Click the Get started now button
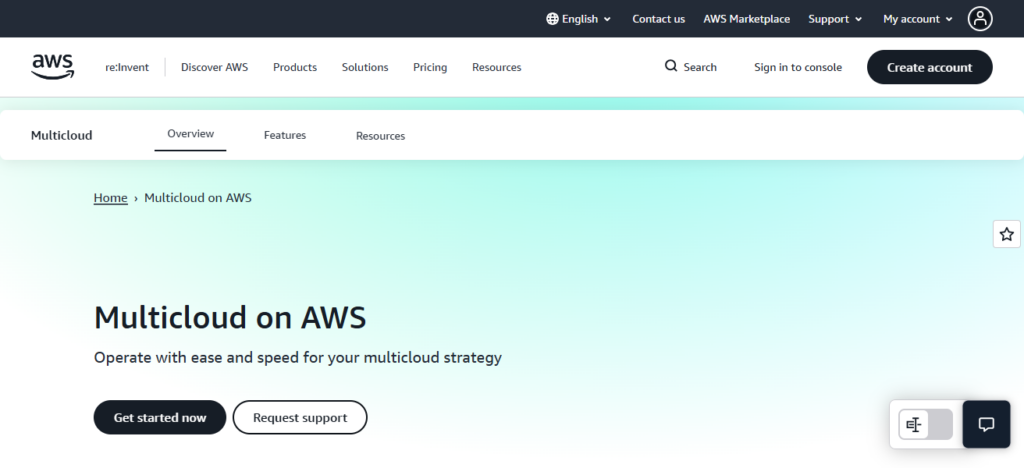Image resolution: width=1024 pixels, height=468 pixels. click(160, 417)
